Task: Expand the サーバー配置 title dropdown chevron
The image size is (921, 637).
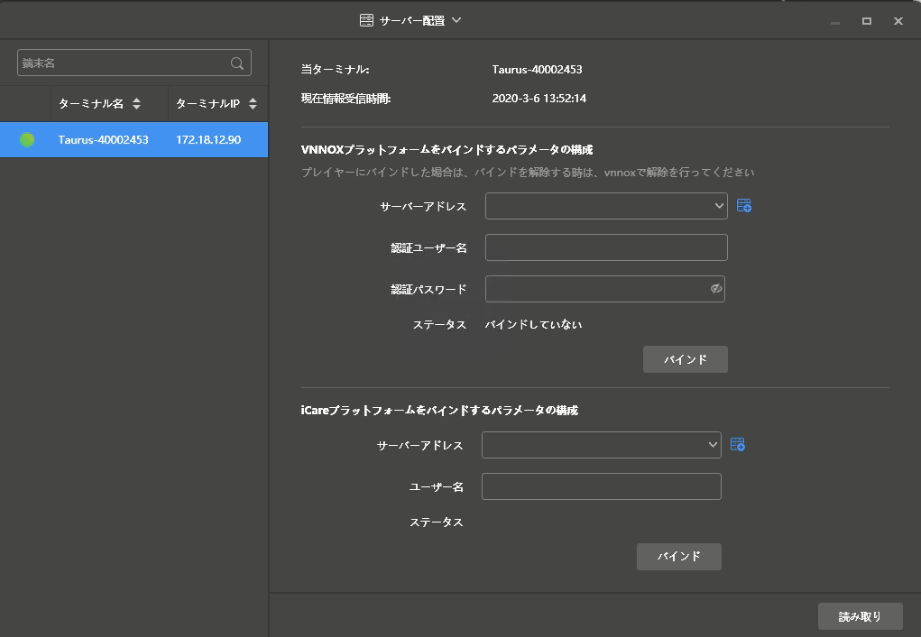Action: tap(457, 20)
